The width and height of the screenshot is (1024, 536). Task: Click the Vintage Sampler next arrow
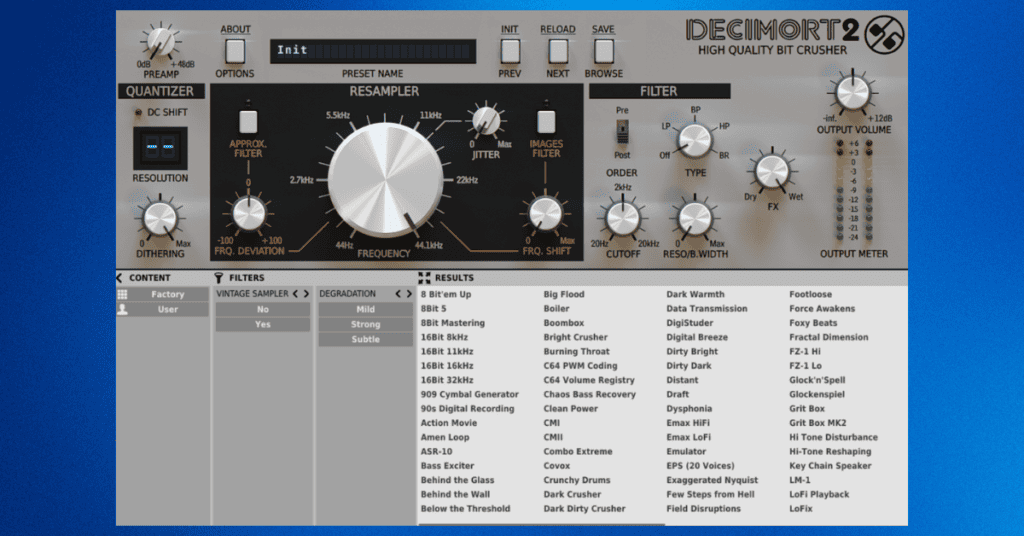307,294
